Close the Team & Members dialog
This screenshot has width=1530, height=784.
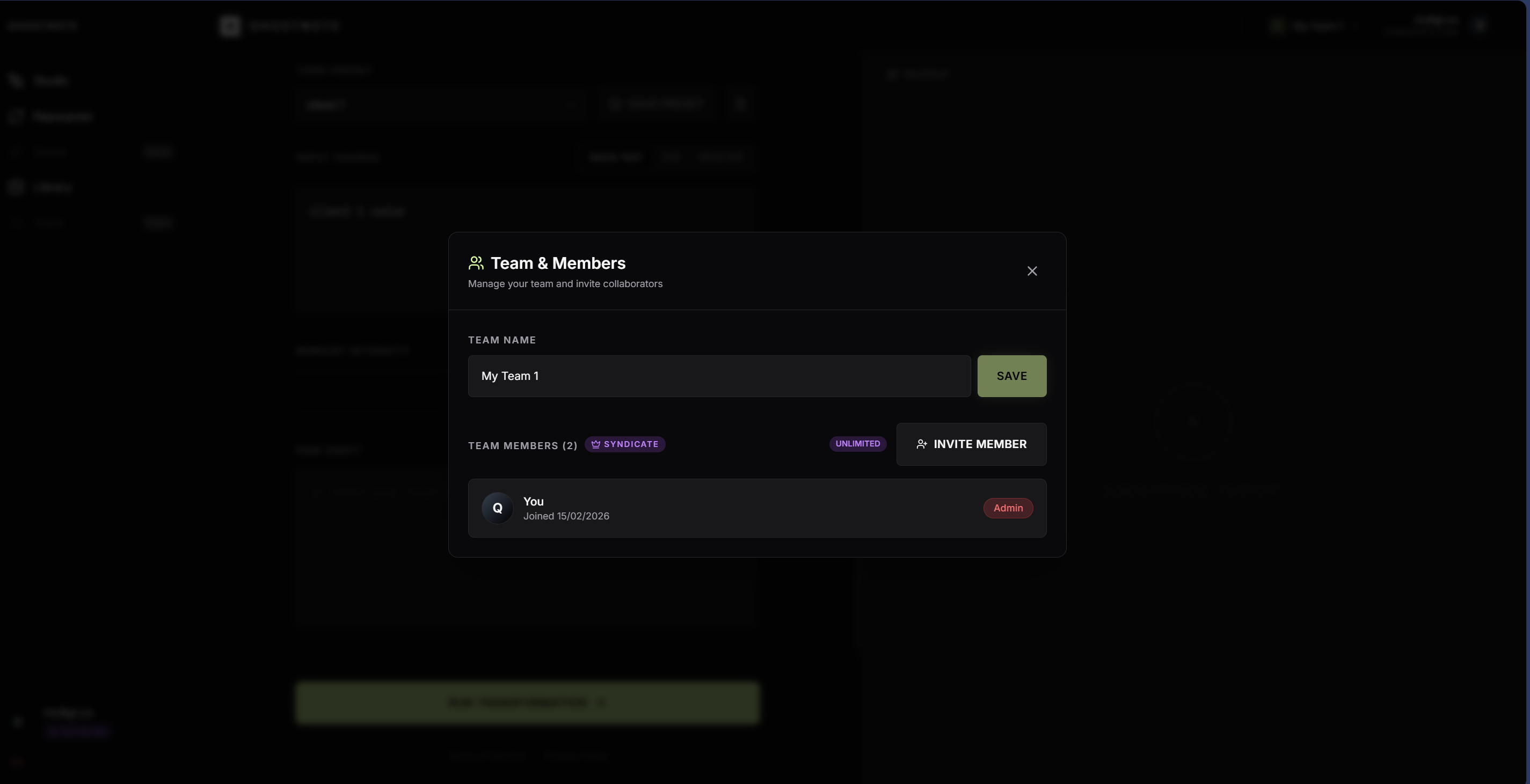pos(1032,270)
